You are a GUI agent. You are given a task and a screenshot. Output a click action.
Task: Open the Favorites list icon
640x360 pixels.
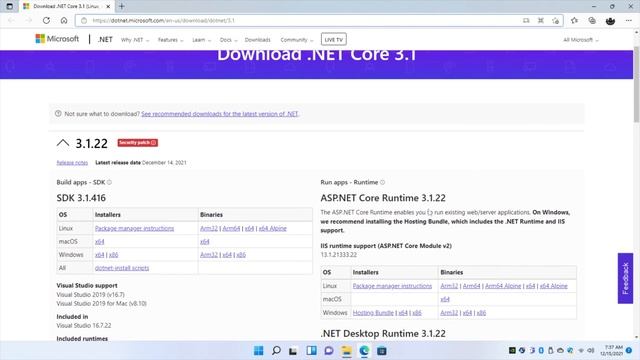pos(574,20)
